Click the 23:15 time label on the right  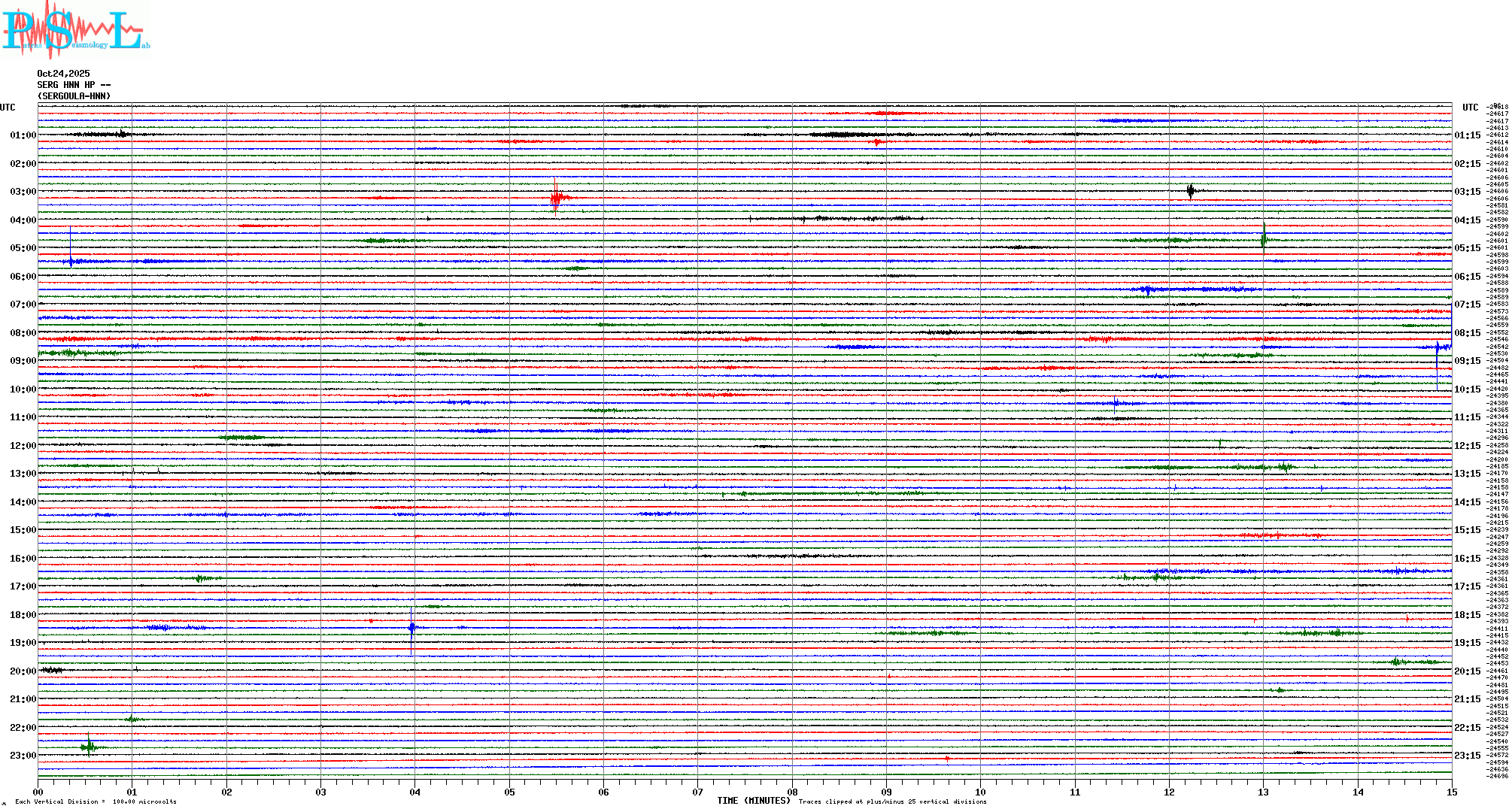1467,756
